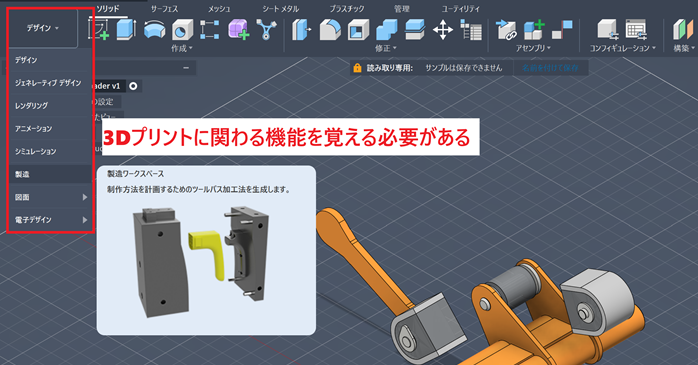Select the purple Create Form tool
698x365 pixels.
[x=238, y=29]
